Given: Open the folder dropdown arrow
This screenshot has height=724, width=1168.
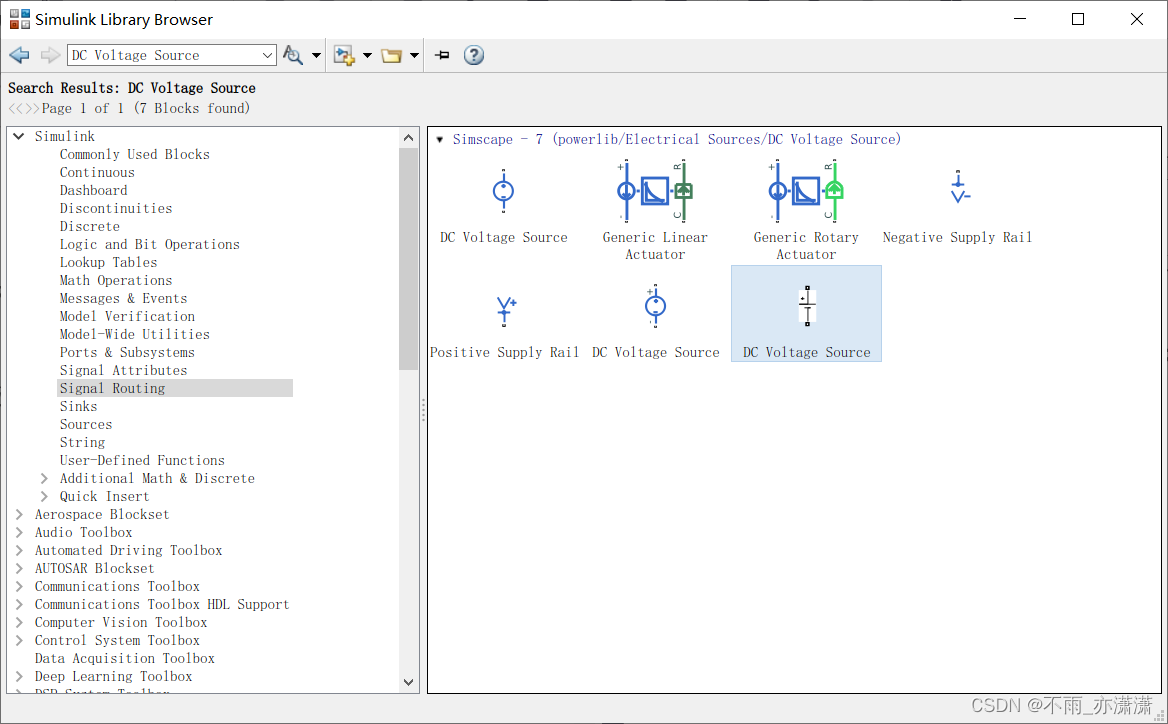Looking at the screenshot, I should click(414, 55).
